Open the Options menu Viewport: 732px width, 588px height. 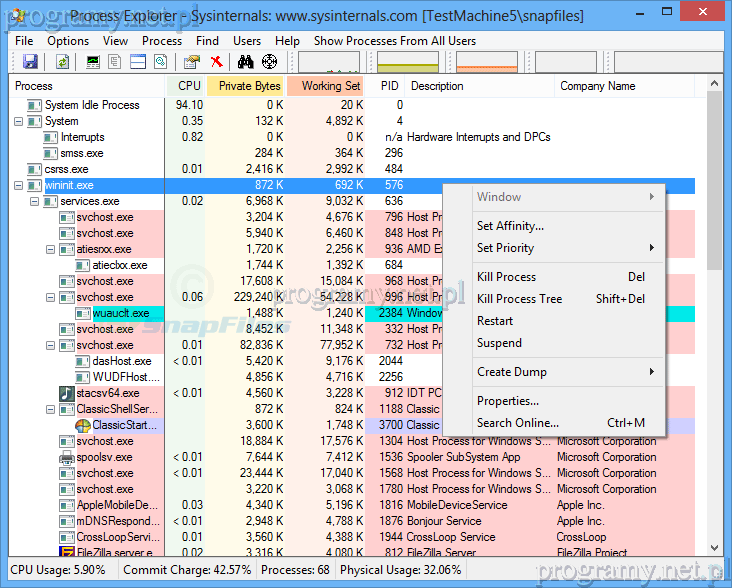pos(68,41)
